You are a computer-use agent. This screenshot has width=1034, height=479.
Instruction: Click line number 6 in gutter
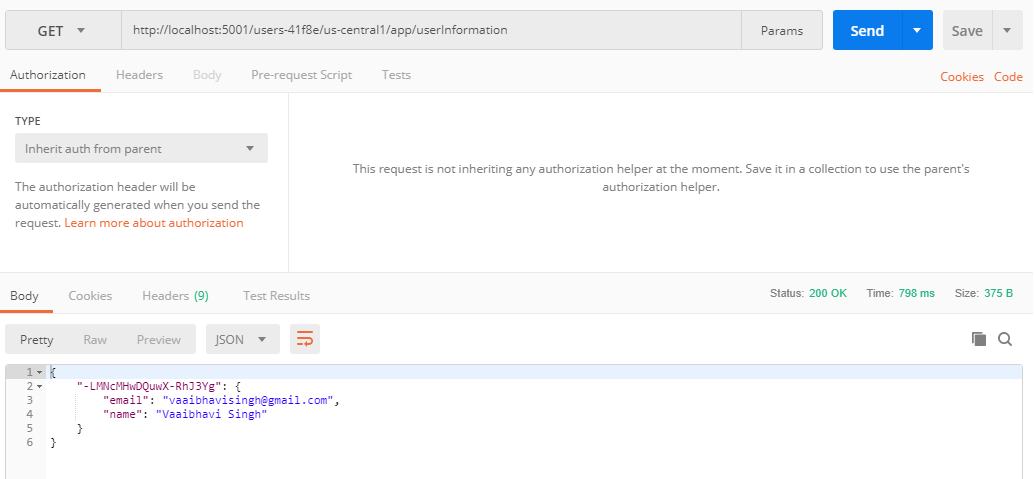click(x=29, y=442)
